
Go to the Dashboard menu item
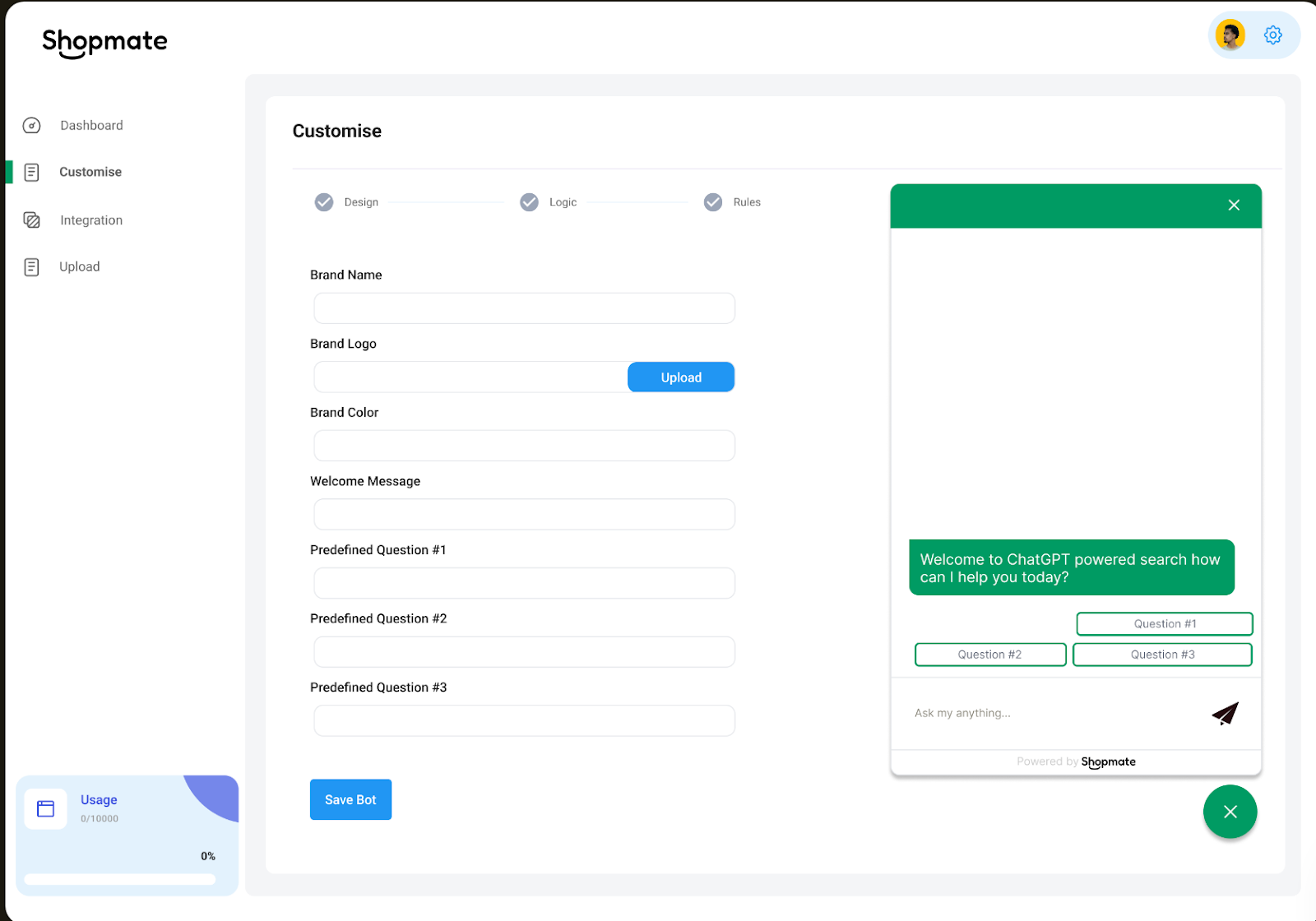91,125
